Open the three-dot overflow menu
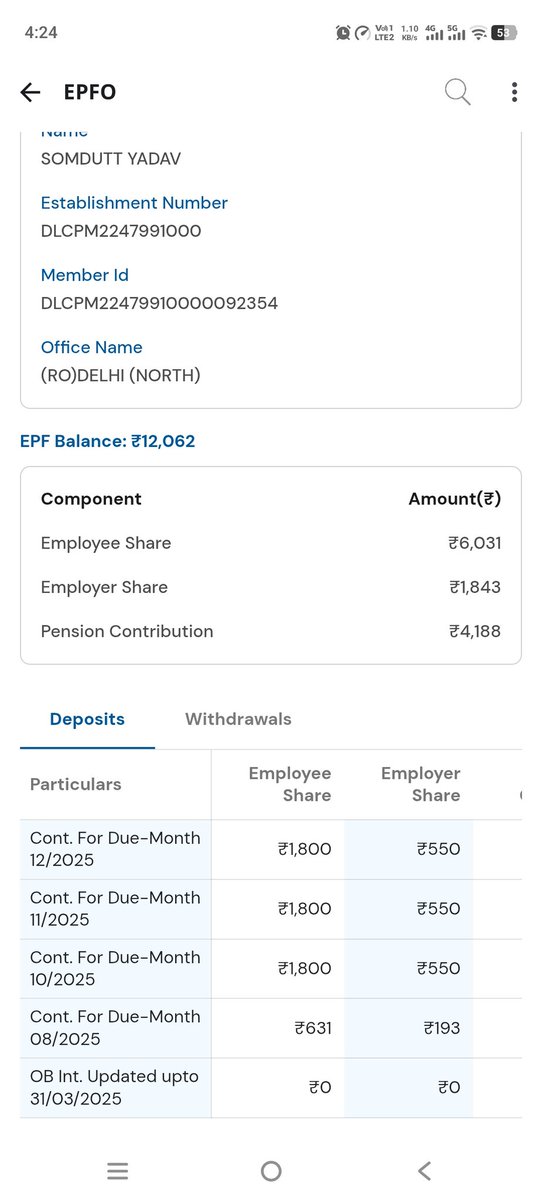 (514, 93)
